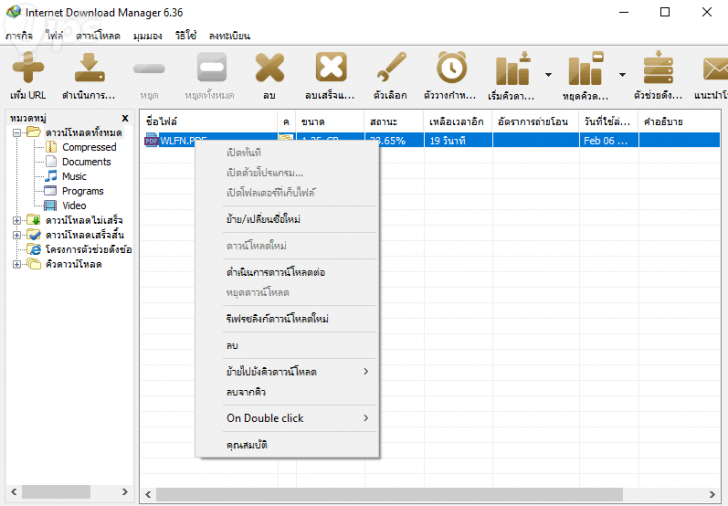The image size is (728, 506).
Task: Open the Grabber toolbar icon
Action: click(658, 68)
